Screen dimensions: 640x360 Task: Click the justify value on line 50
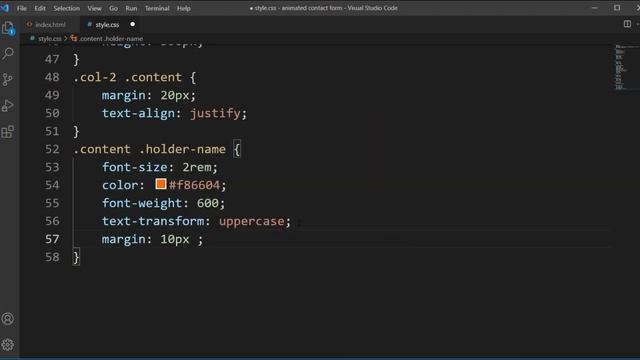point(215,113)
